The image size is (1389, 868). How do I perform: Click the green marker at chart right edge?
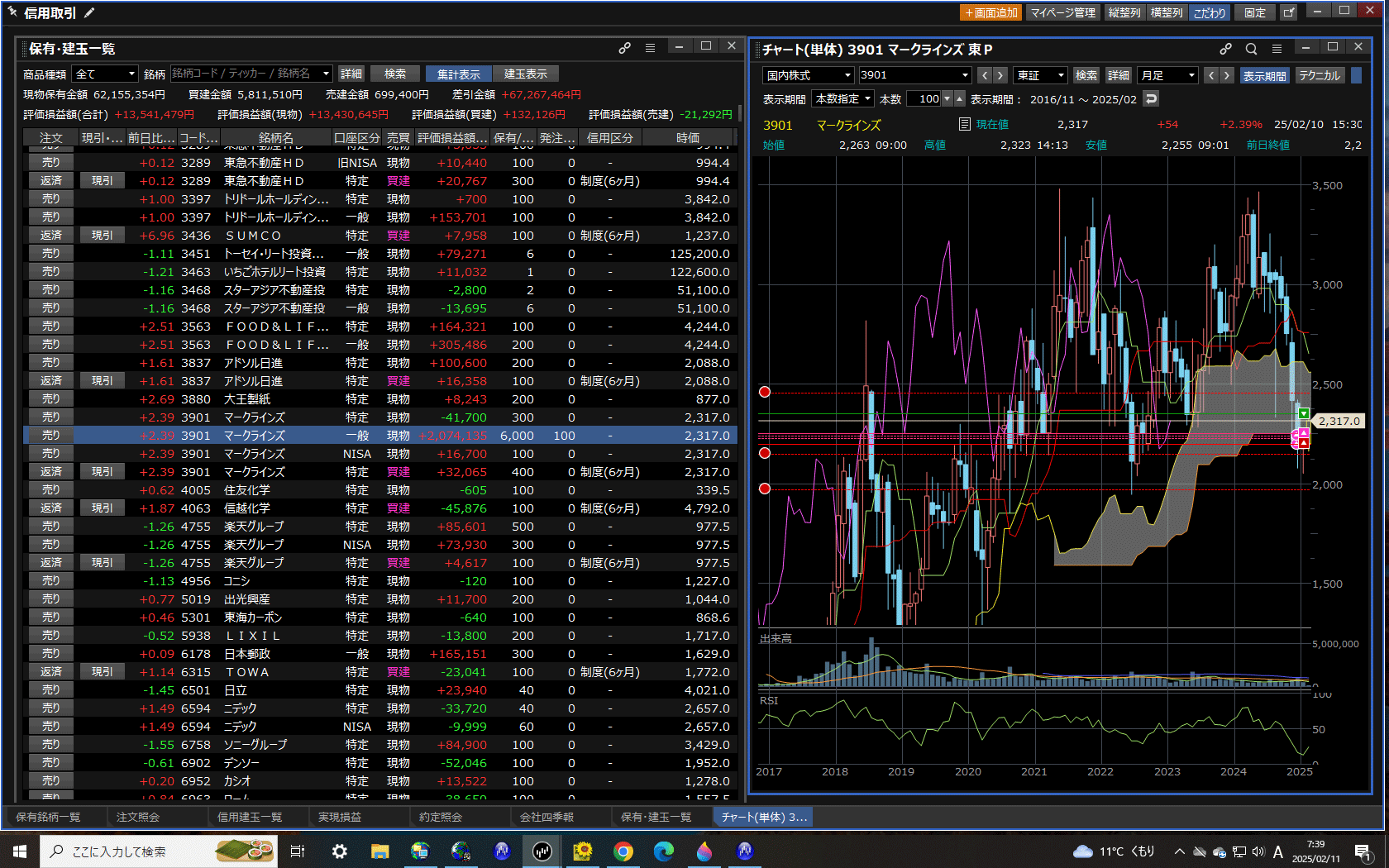click(x=1304, y=413)
